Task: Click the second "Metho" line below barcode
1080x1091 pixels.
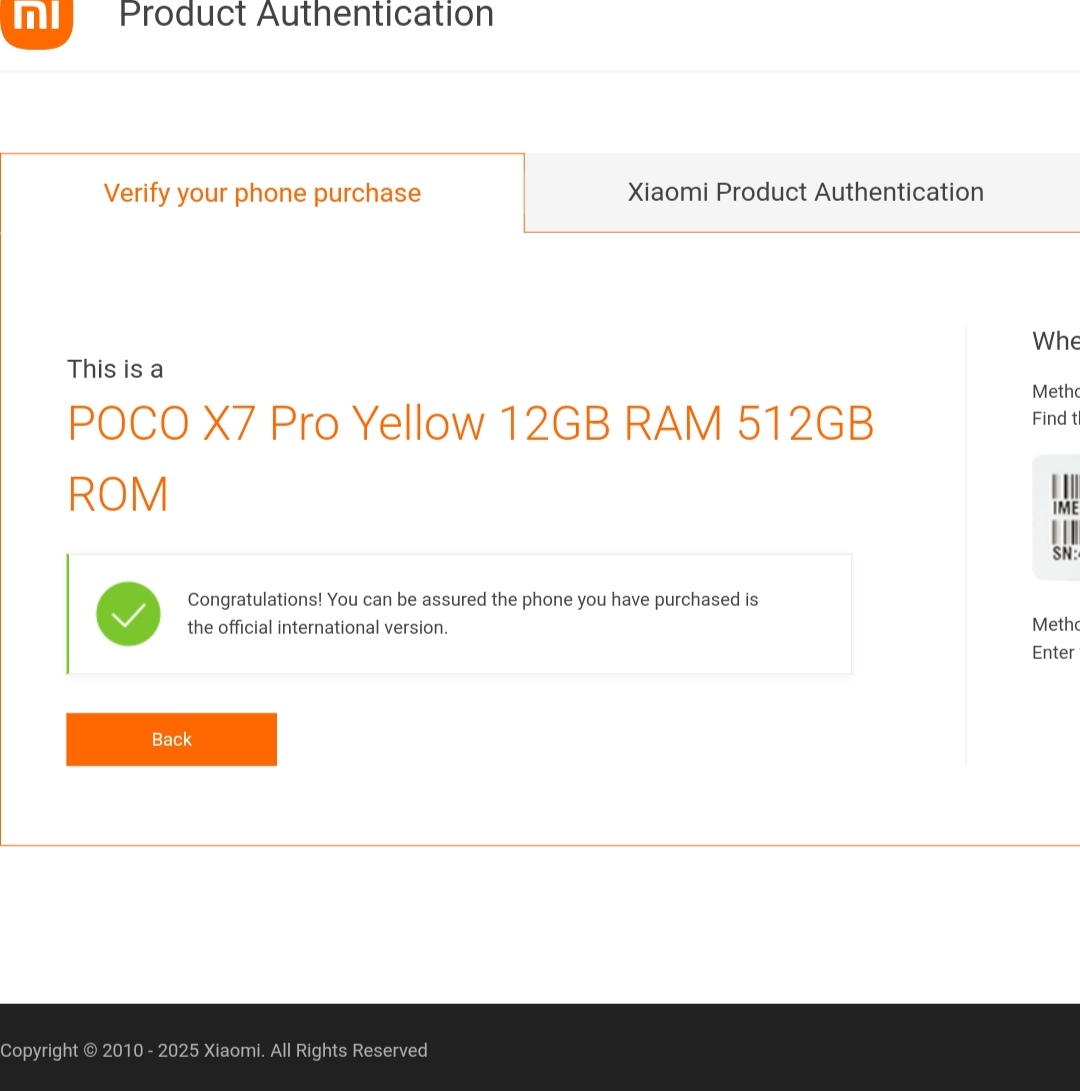Action: pos(1055,624)
